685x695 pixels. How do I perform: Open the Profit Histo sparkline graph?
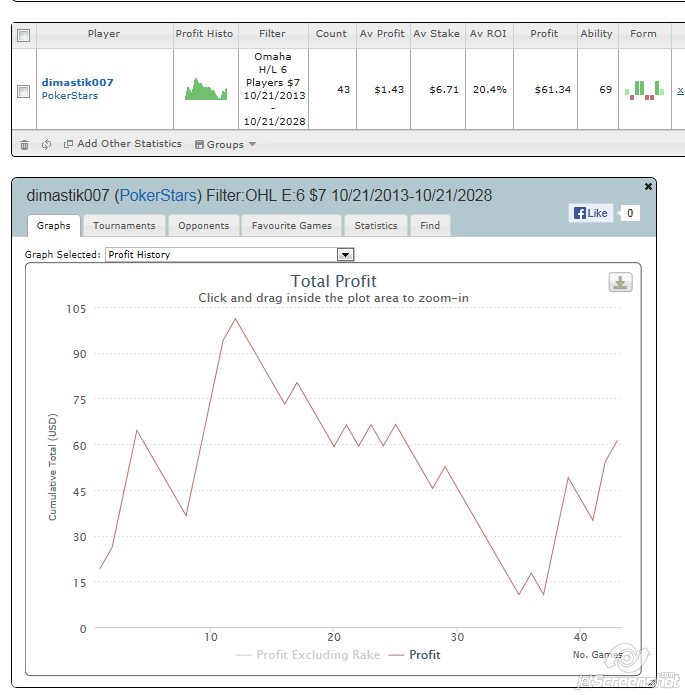coord(206,90)
